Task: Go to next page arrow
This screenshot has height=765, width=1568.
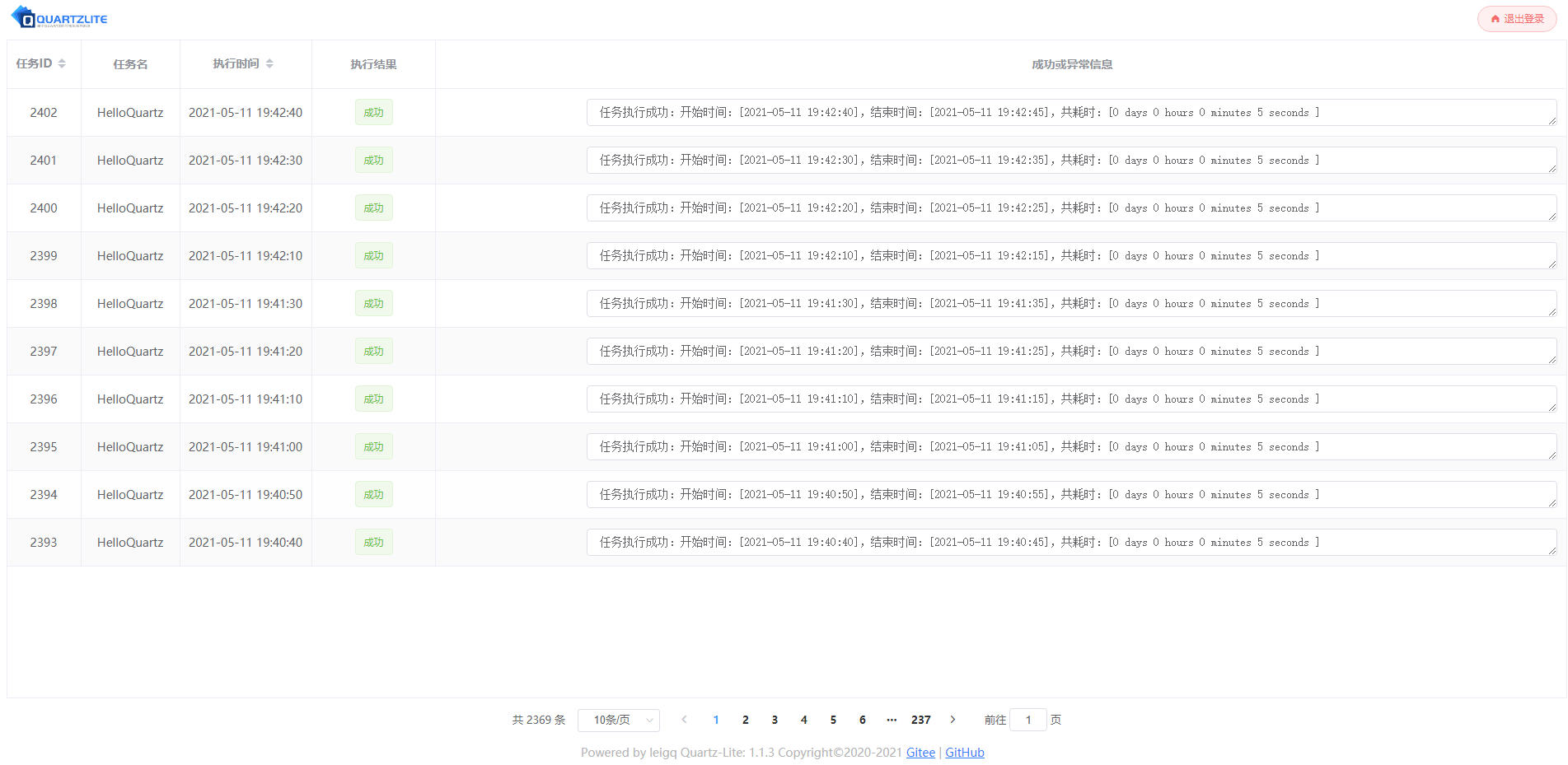Action: pos(953,720)
